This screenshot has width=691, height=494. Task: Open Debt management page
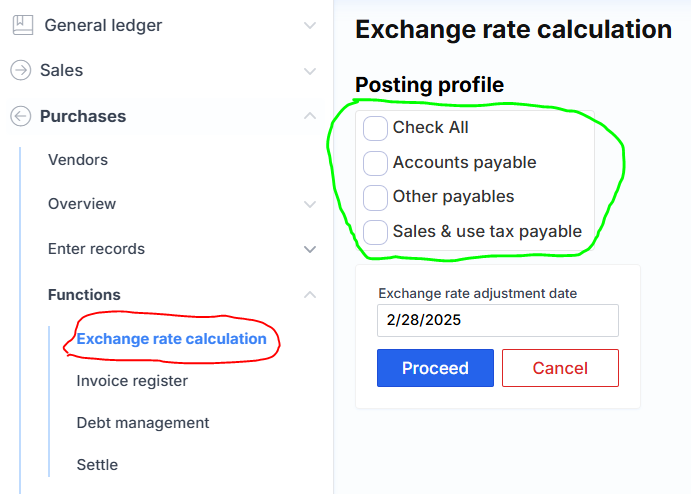click(x=143, y=423)
